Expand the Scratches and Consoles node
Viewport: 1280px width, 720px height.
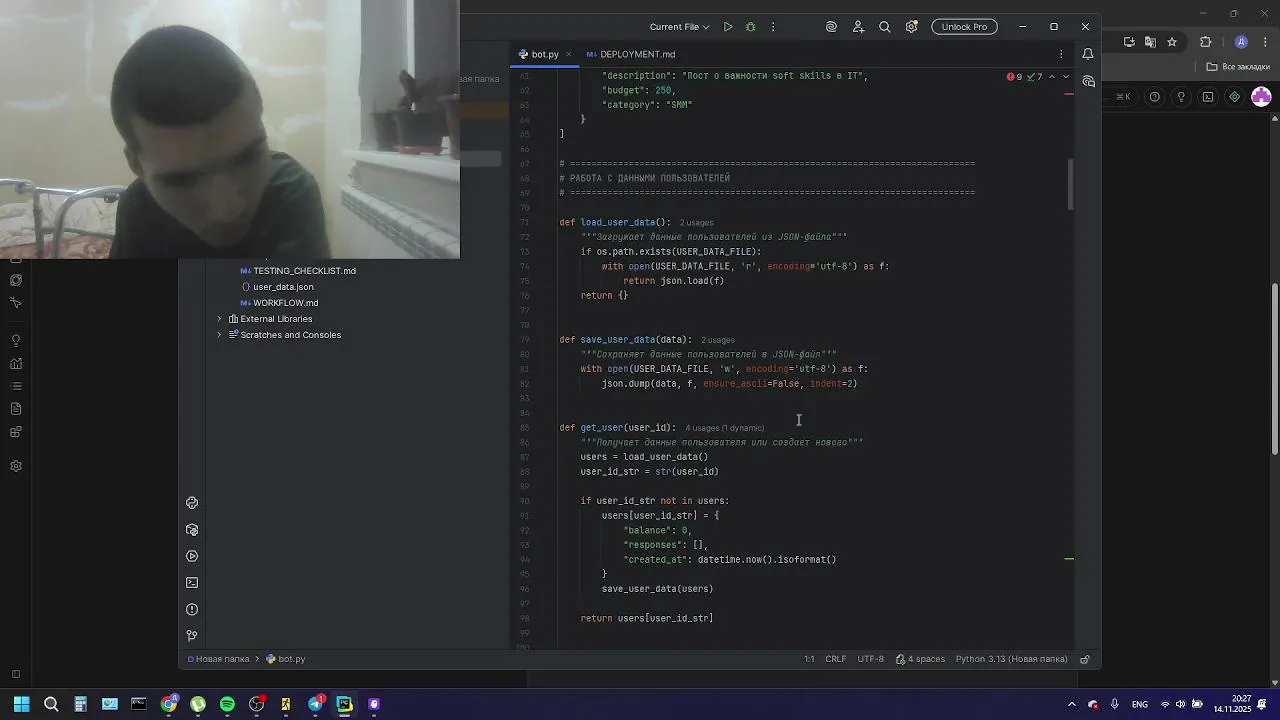219,335
